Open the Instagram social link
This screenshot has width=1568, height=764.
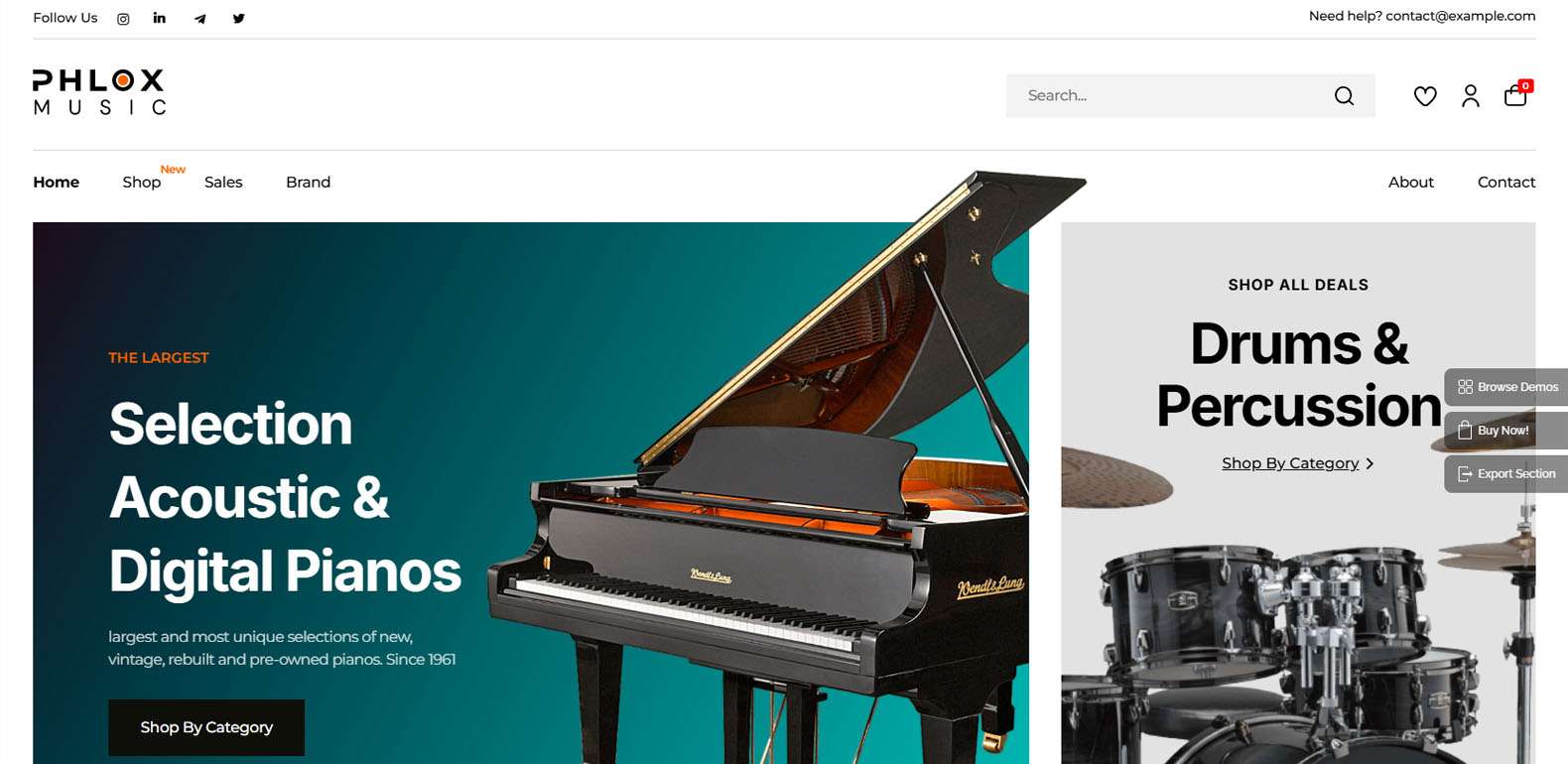123,19
